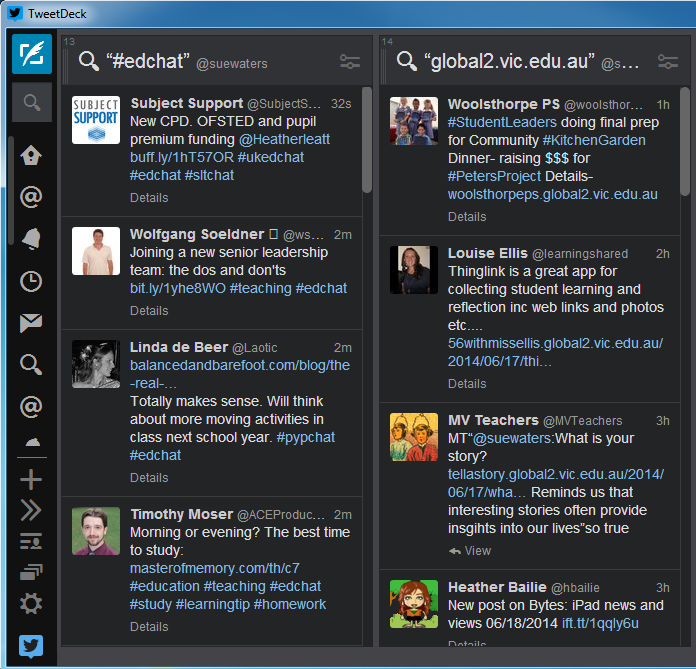This screenshot has height=669, width=696.
Task: Click the grey boxed search button in sidebar
Action: tap(32, 102)
